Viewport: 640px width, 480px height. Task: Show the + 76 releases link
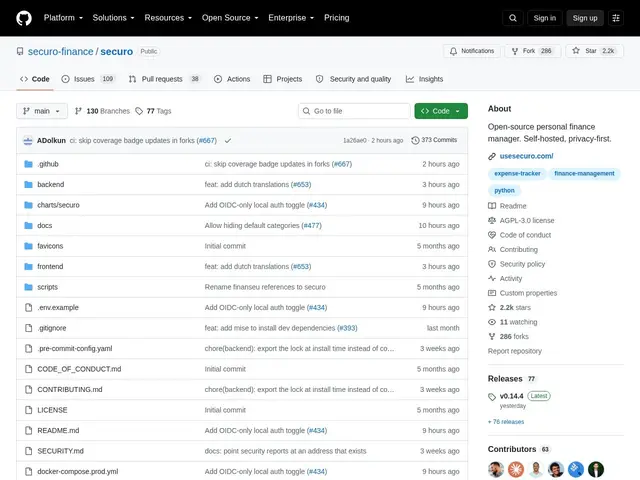506,422
